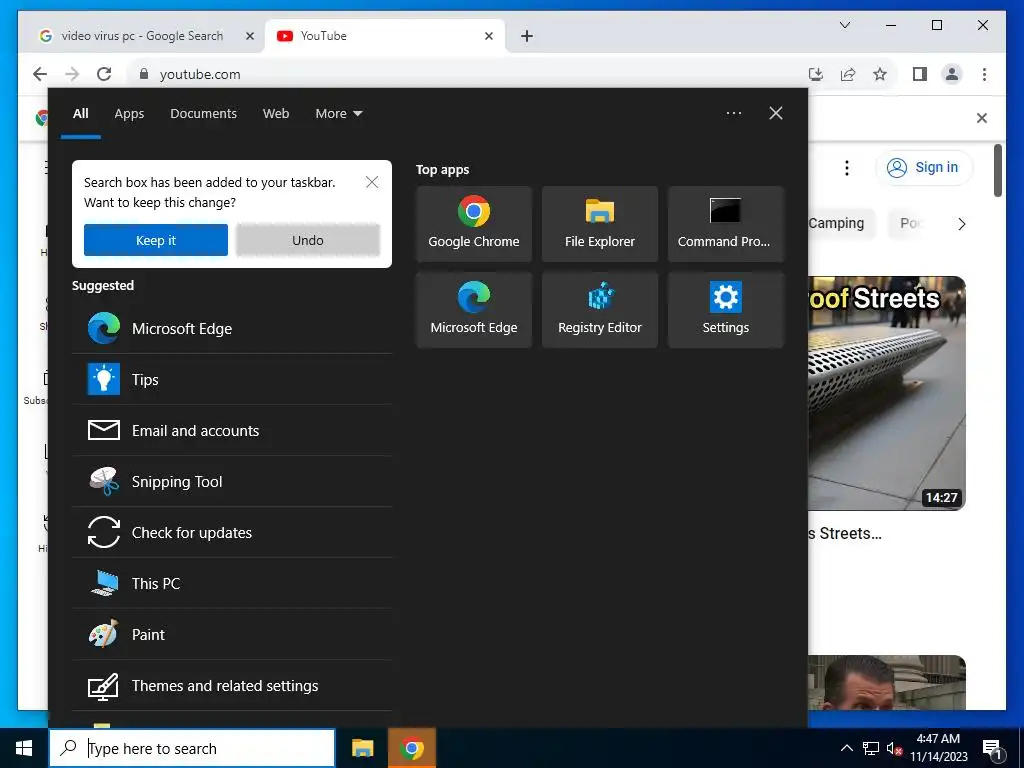Click the Windows Start button

(x=24, y=748)
